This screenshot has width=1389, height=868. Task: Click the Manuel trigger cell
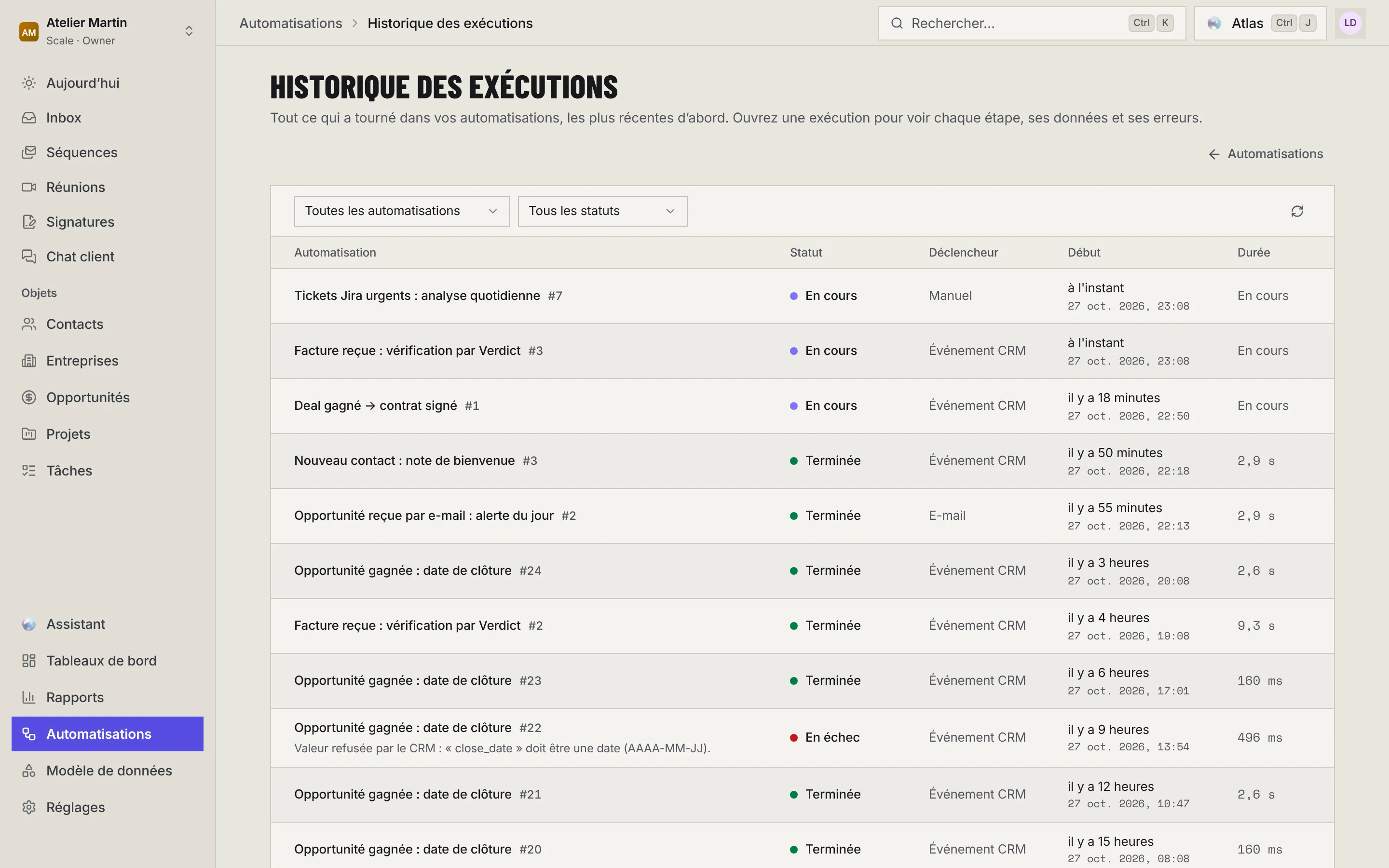tap(950, 296)
